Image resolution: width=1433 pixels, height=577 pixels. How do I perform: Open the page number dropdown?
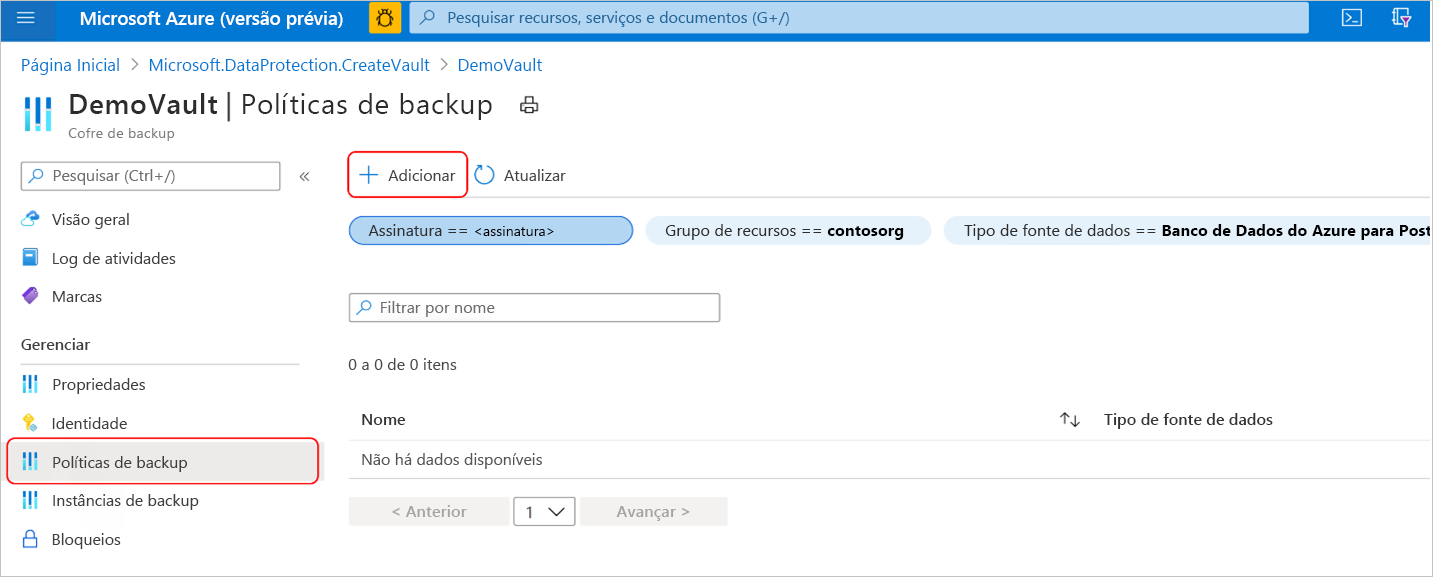coord(544,511)
